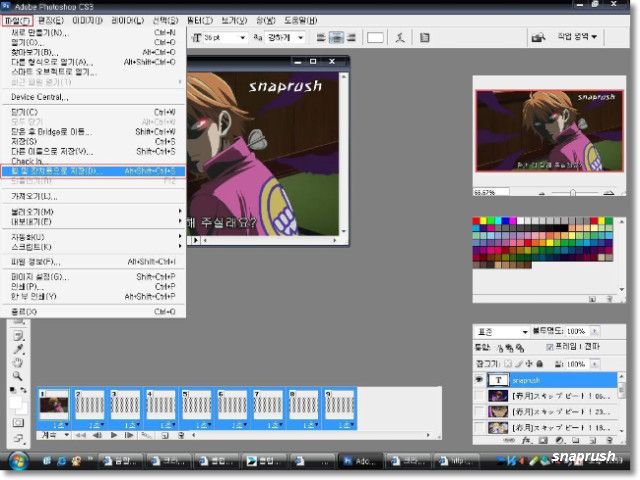Viewport: 640px width, 480px height.
Task: Adjust the Navigator zoom slider
Action: click(x=573, y=193)
